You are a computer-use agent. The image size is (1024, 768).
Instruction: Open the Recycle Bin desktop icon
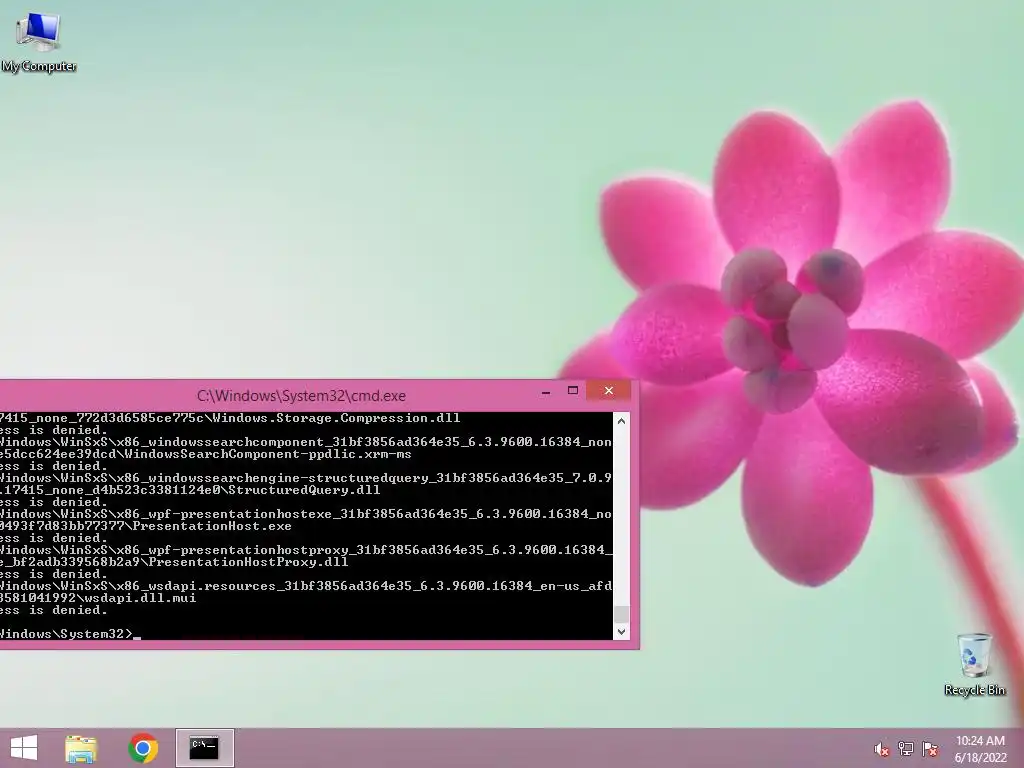coord(974,664)
